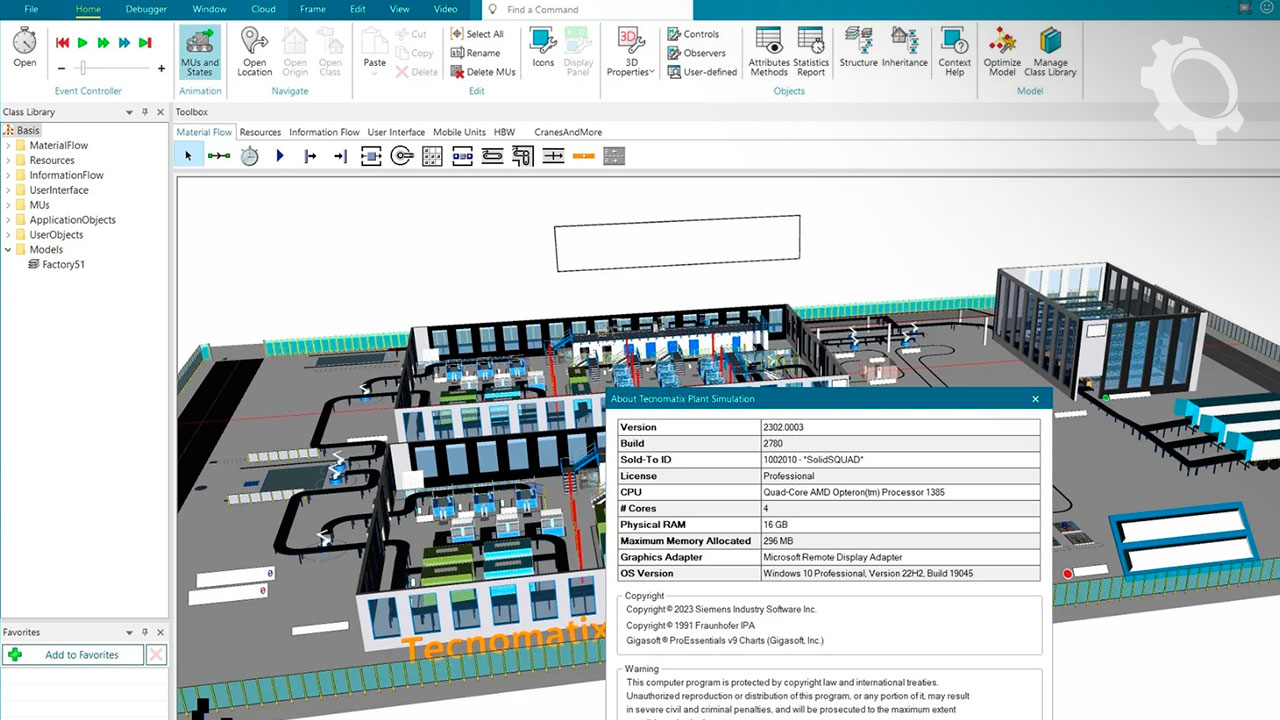Show the Inheritance view

905,47
